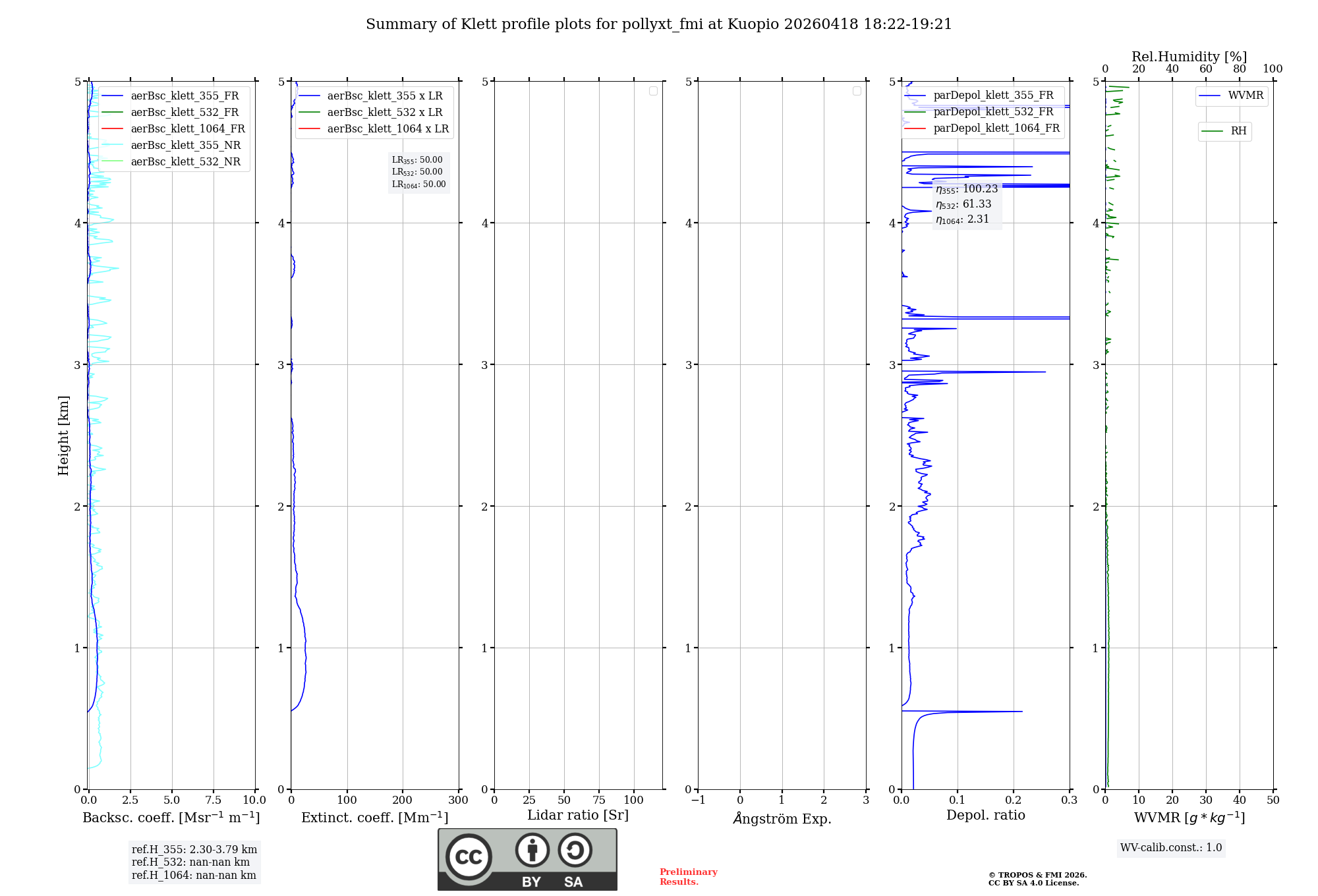Click the aerBsc_klett_532_NR legend entry
Image resolution: width=1318 pixels, height=896 pixels.
click(x=185, y=162)
